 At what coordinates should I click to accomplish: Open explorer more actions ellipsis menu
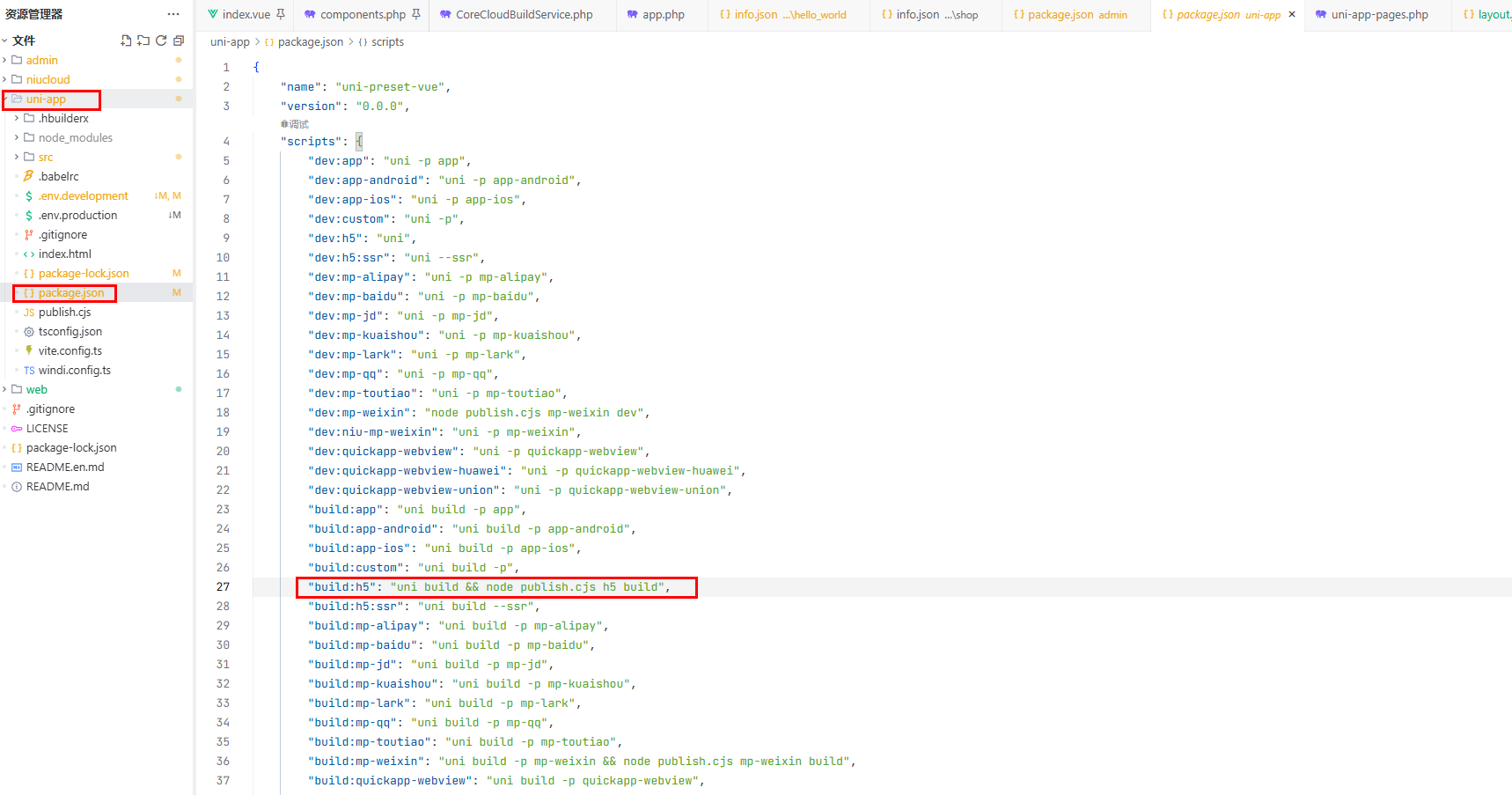click(173, 14)
